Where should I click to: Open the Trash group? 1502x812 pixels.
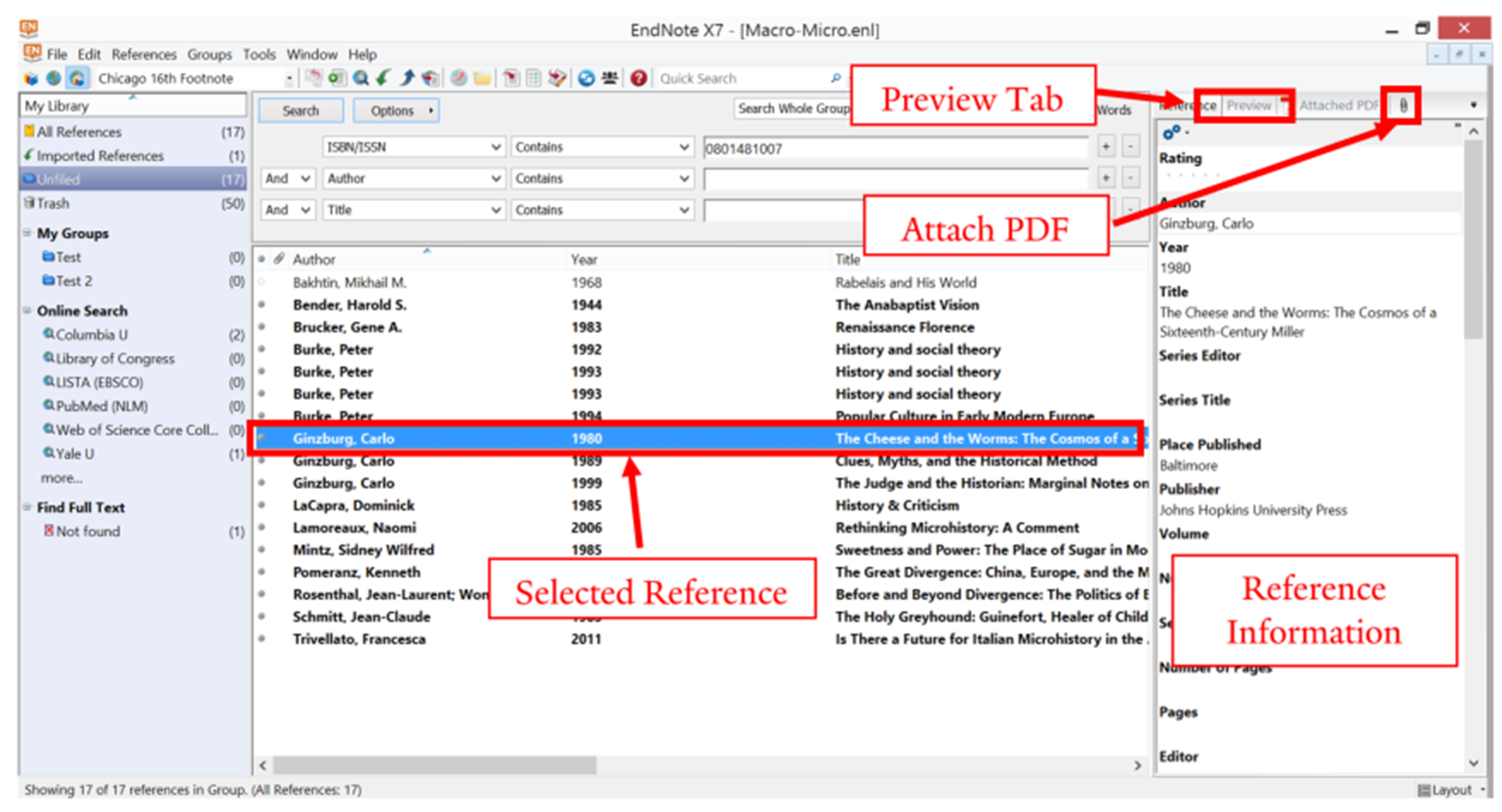(134, 203)
